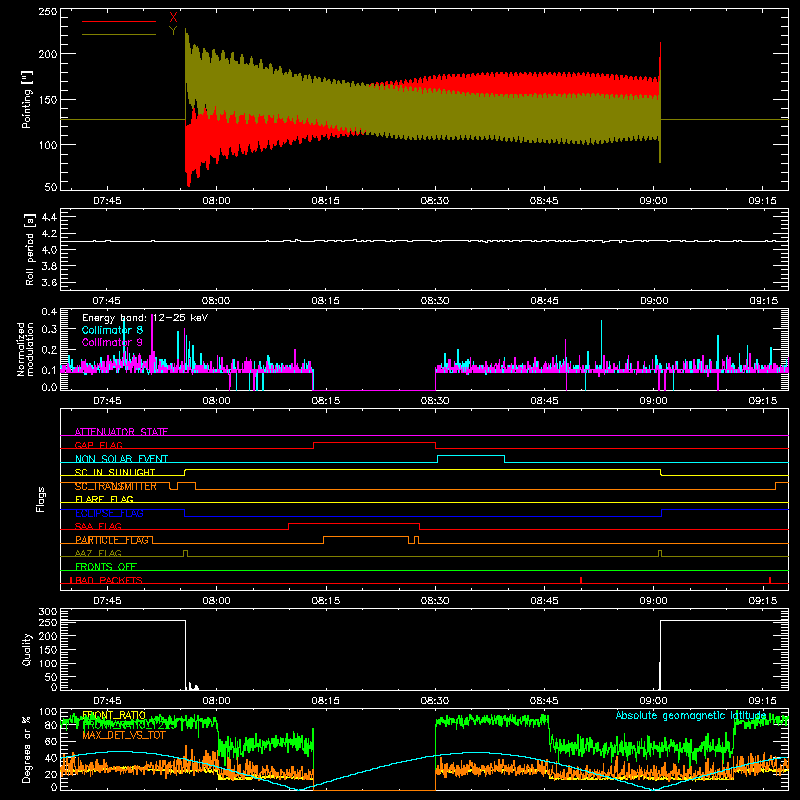Click the ECLIPSE_FLAG label
The image size is (800, 800).
(x=109, y=513)
